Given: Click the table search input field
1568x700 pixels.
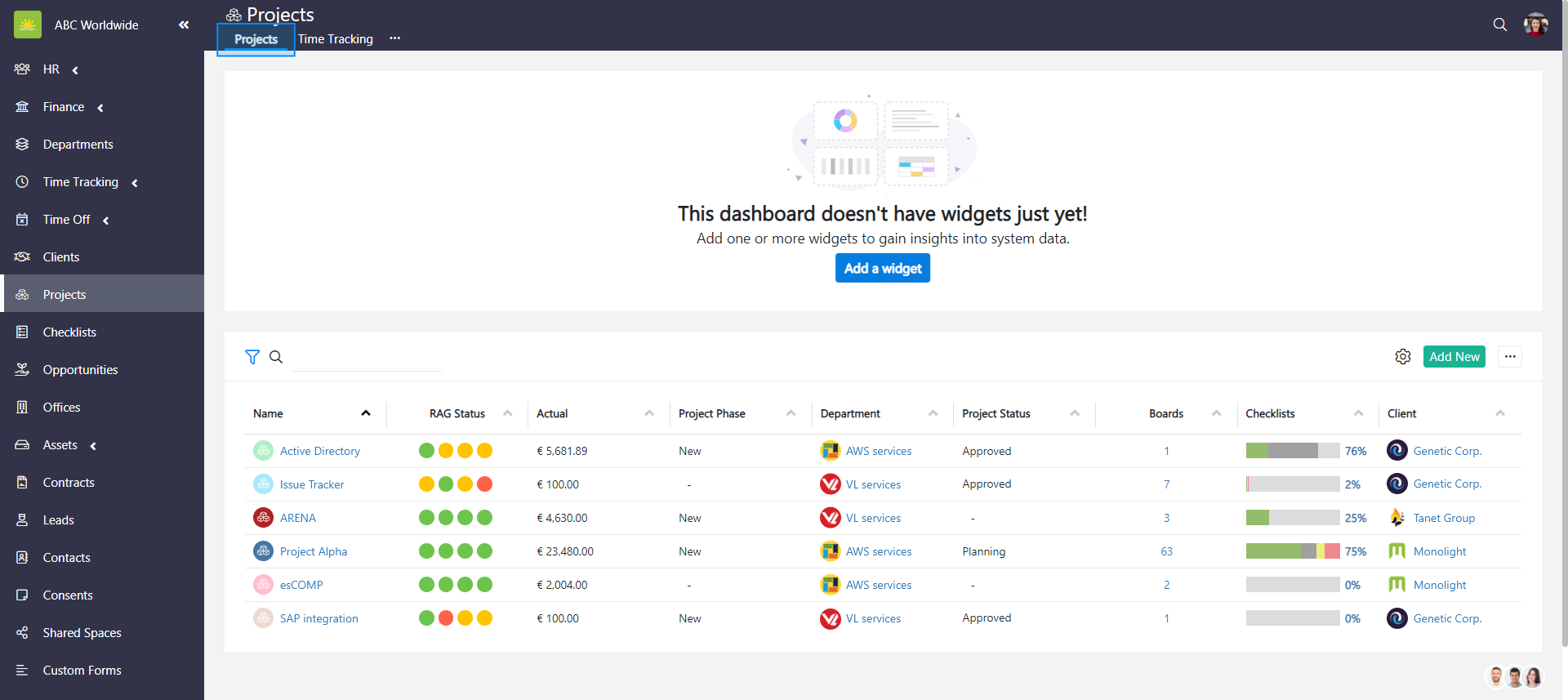Looking at the screenshot, I should coord(367,358).
